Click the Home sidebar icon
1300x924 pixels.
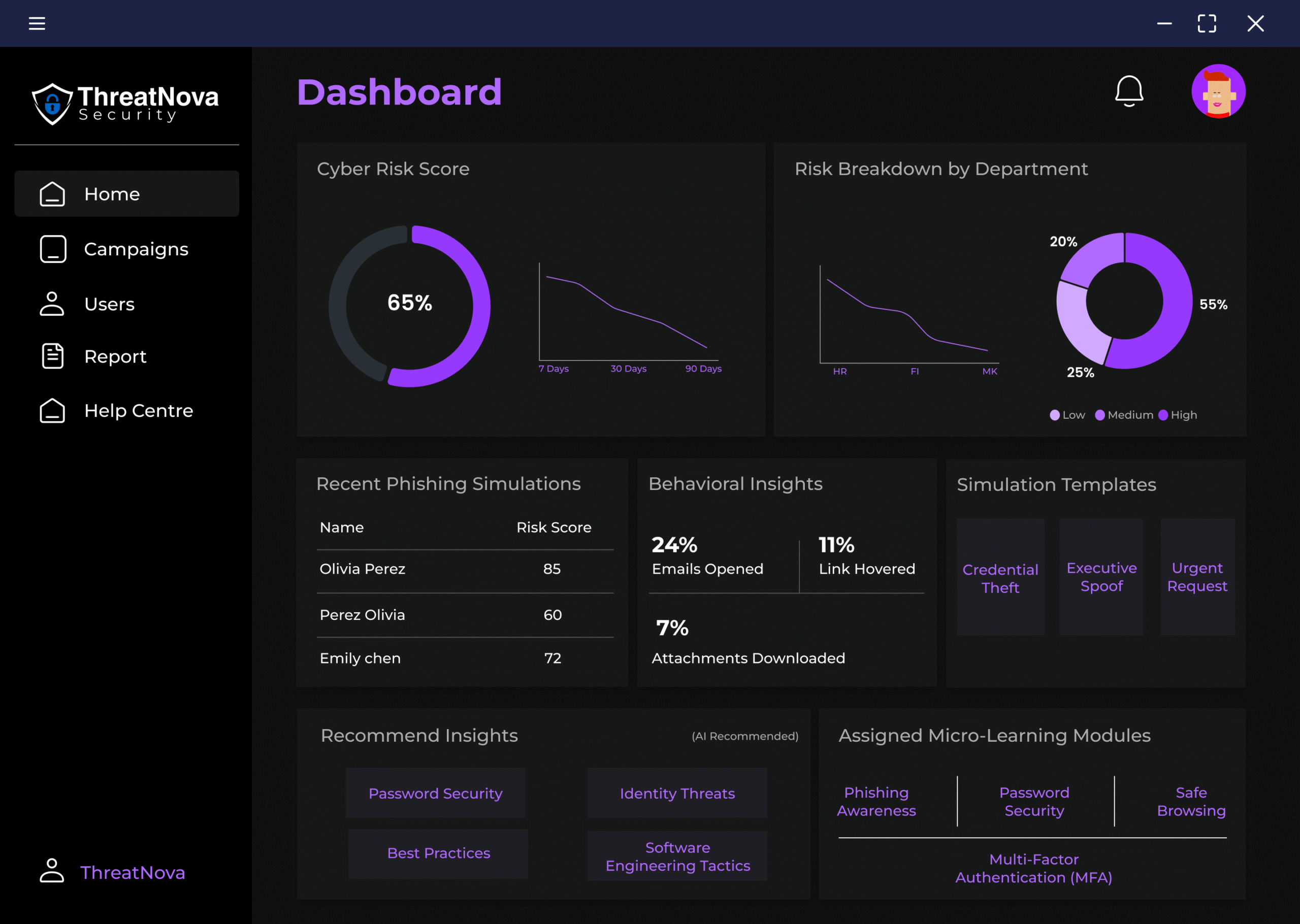(52, 194)
